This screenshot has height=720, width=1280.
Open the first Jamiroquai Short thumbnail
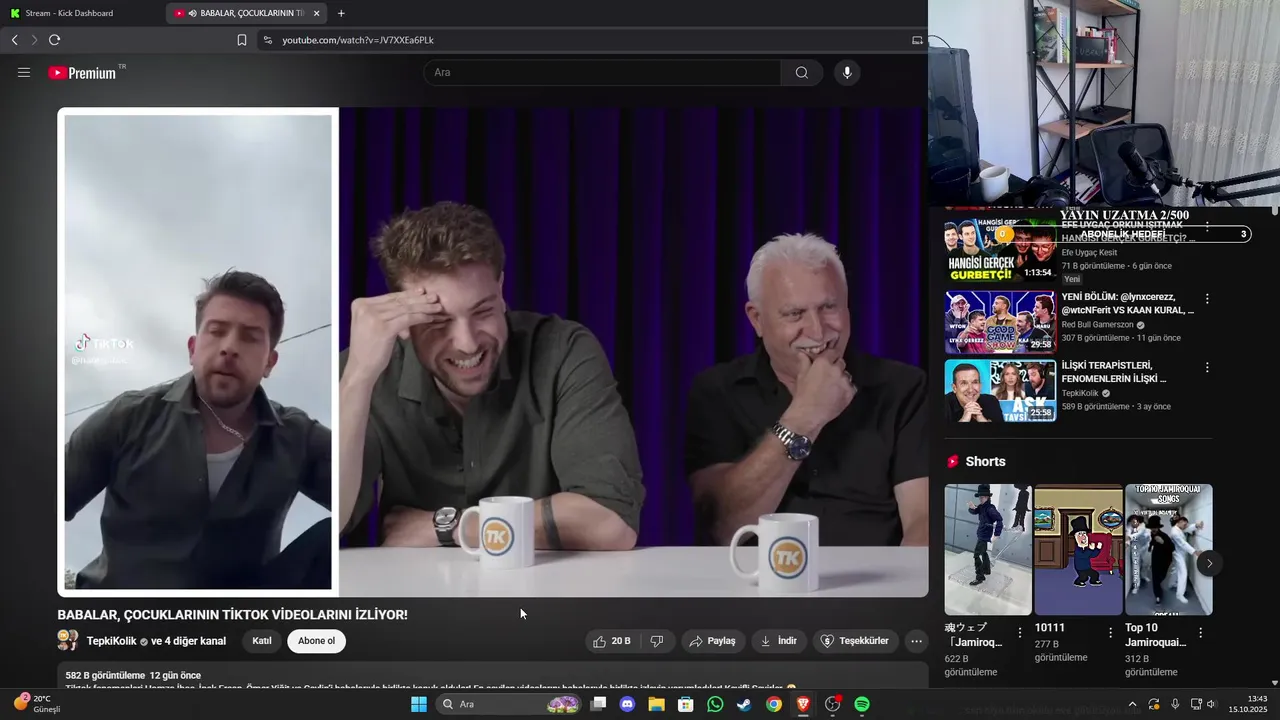[x=988, y=550]
